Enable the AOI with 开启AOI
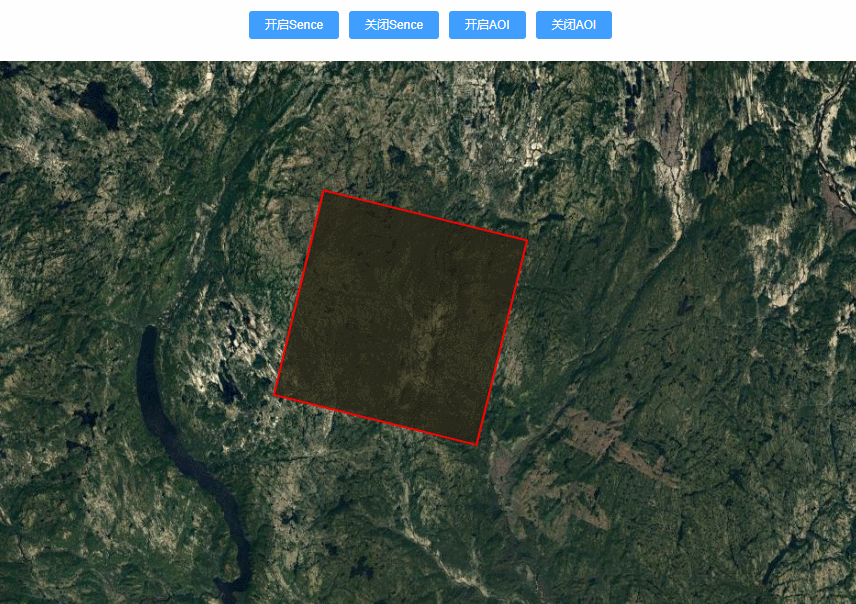Viewport: 856px width, 604px height. 487,25
